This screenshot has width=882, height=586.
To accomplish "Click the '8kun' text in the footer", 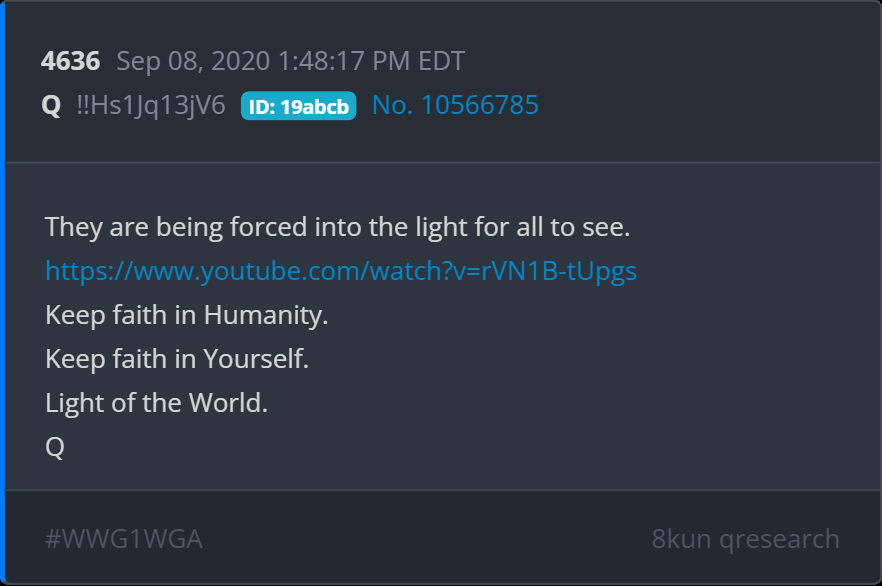I will pos(681,539).
